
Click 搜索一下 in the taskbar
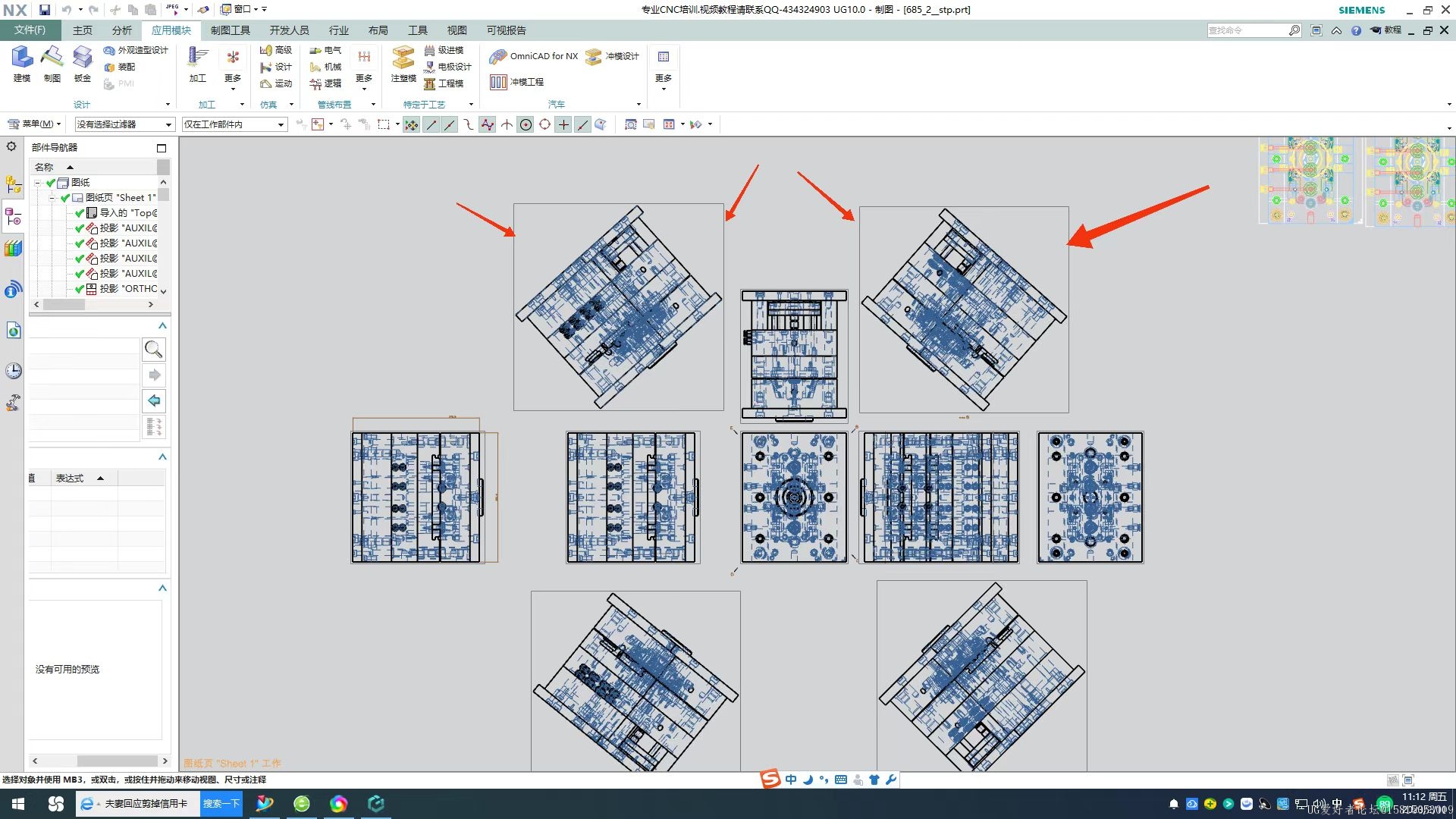pos(221,804)
